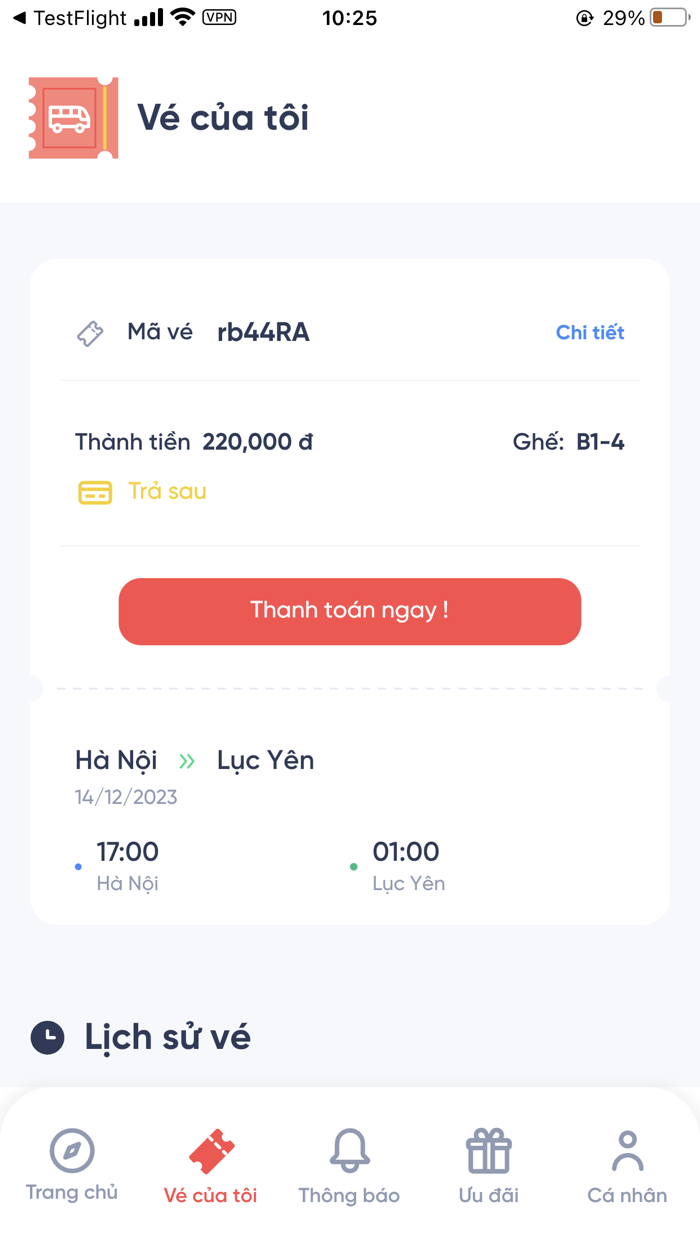
Task: Select the Cá nhân person icon
Action: click(x=627, y=1148)
